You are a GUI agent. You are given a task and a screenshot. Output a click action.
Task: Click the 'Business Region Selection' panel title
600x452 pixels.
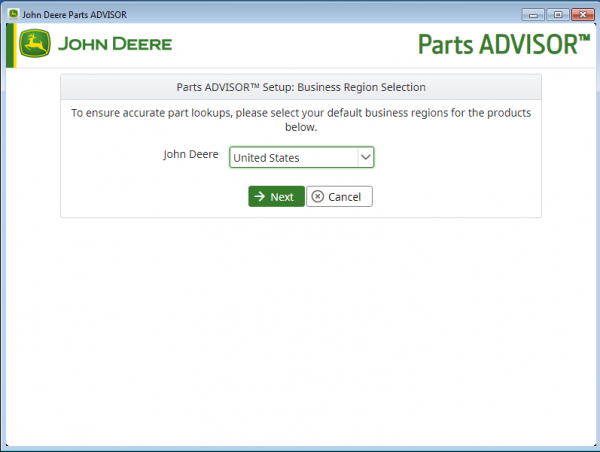click(301, 87)
